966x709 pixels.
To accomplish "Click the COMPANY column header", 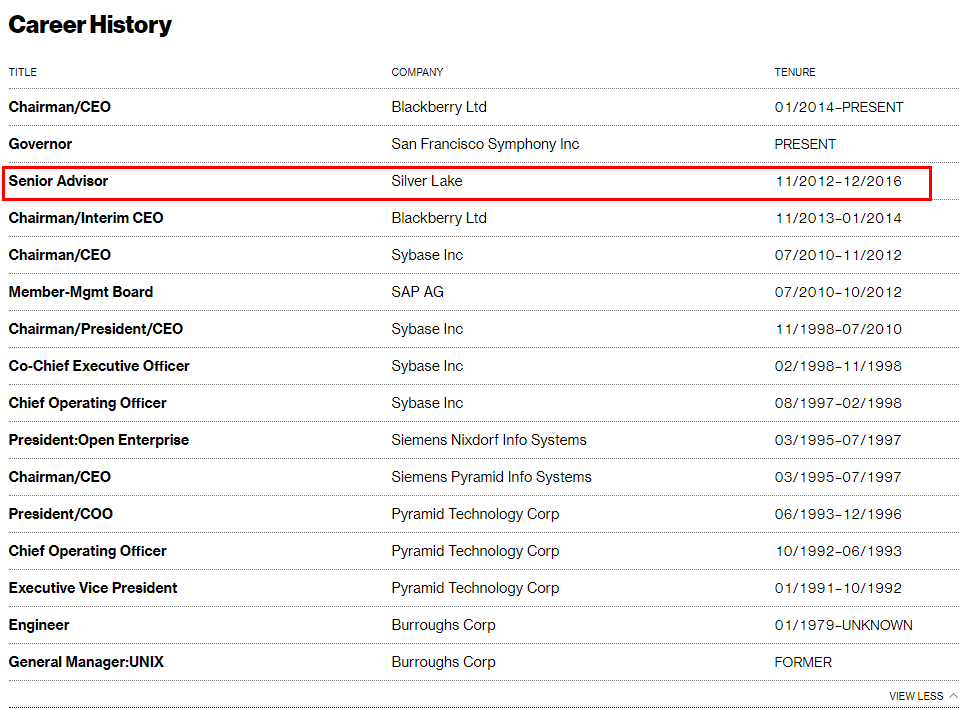I will click(417, 72).
